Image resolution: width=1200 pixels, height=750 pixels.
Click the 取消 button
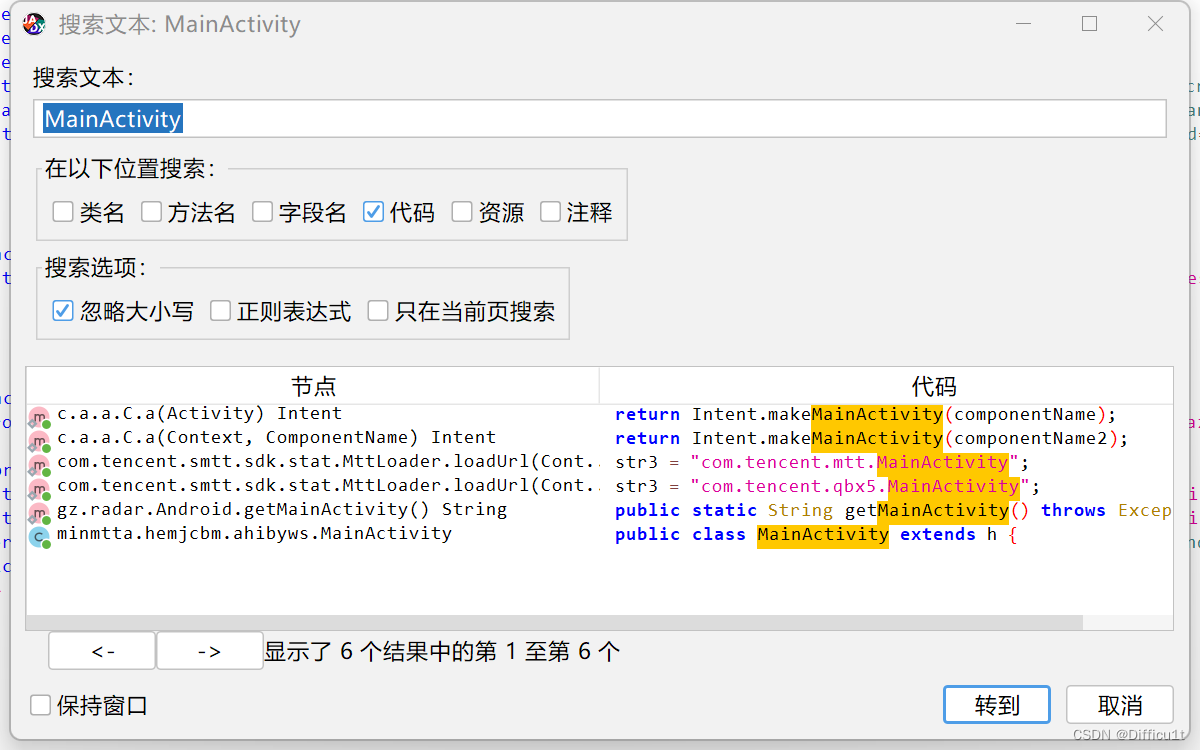(1120, 705)
